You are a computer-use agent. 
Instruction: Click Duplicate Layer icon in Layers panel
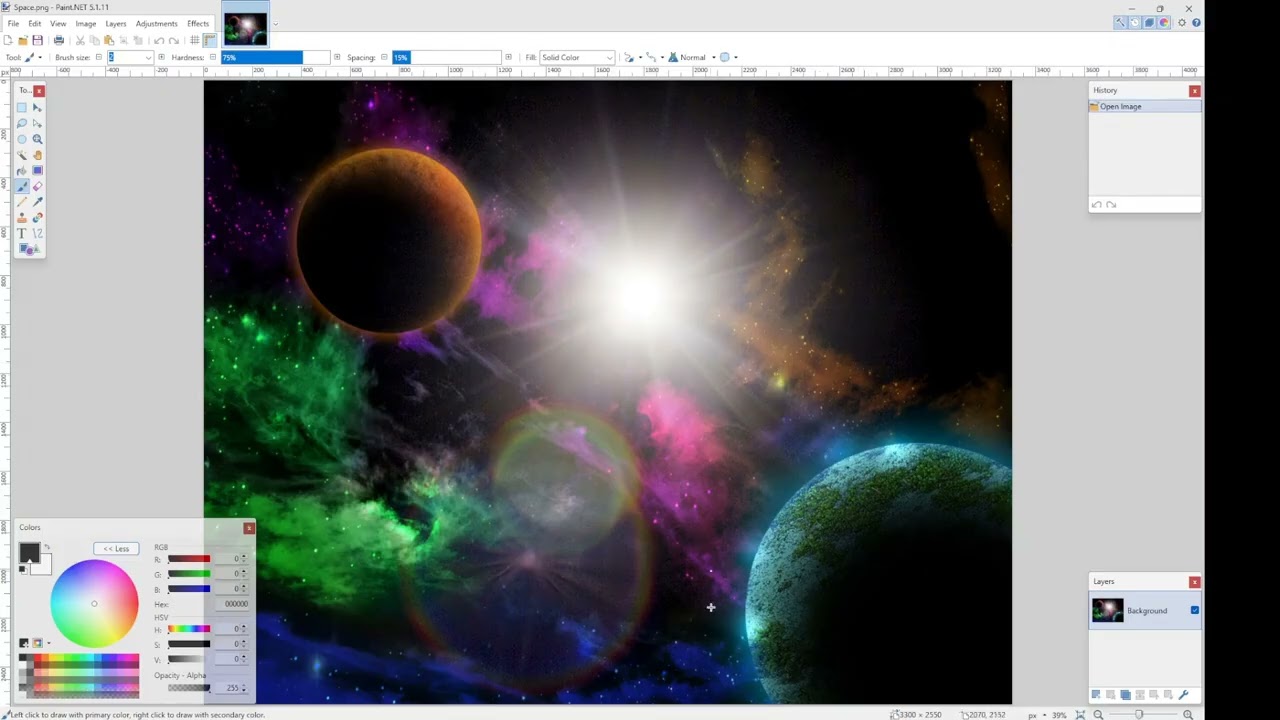click(1126, 695)
